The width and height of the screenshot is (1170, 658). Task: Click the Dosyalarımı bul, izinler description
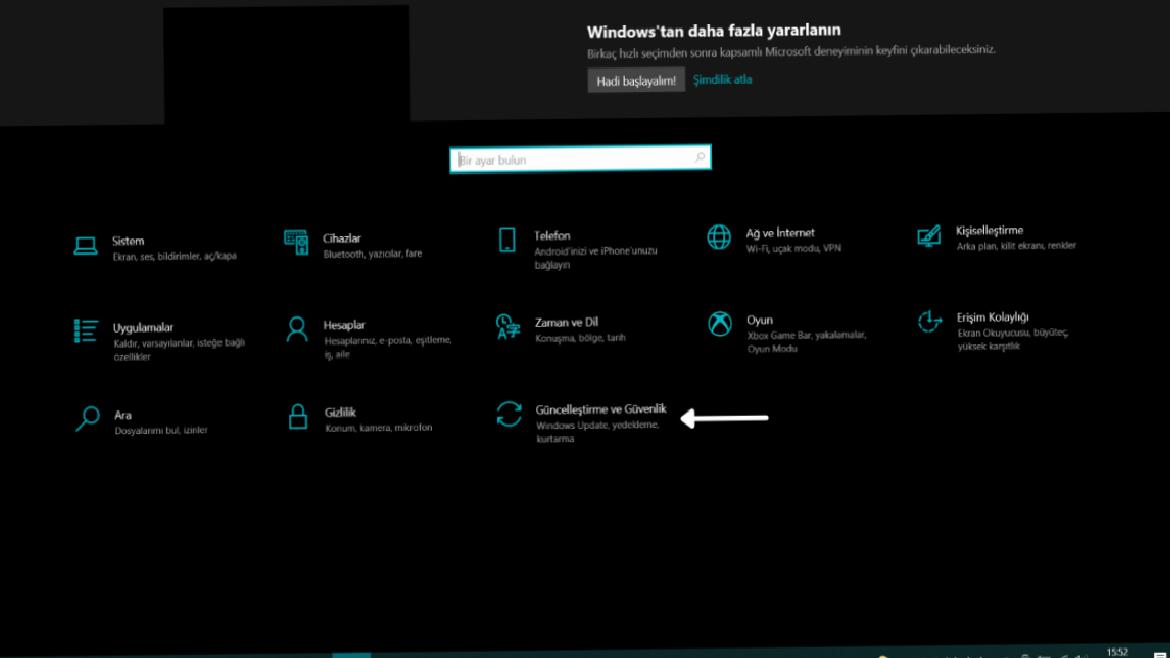pyautogui.click(x=161, y=430)
